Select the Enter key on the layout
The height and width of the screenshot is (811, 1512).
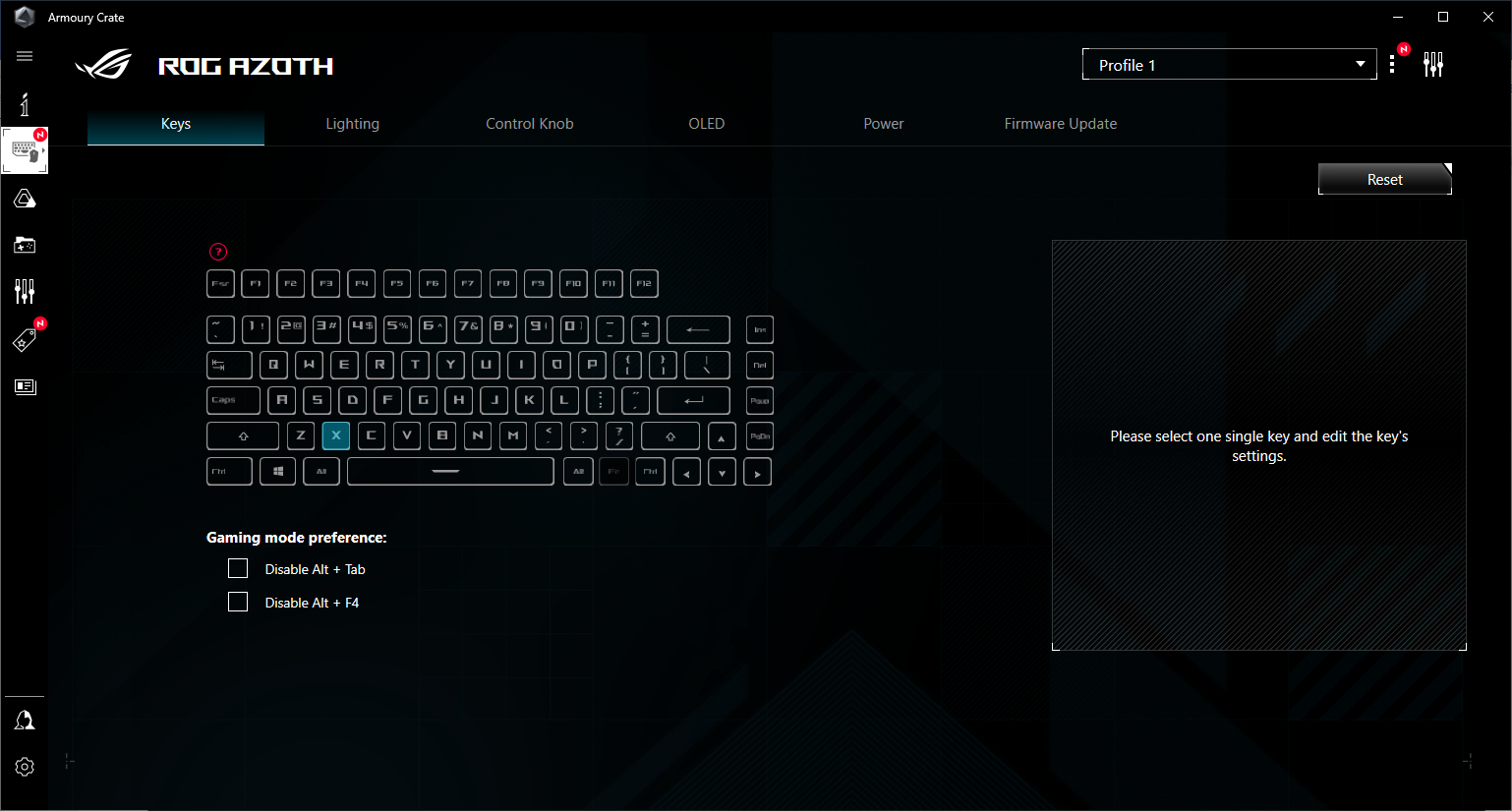coord(693,400)
